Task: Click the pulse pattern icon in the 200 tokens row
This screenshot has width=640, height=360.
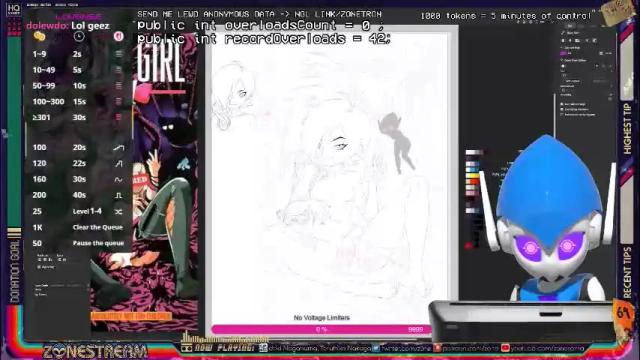Action: [118, 195]
